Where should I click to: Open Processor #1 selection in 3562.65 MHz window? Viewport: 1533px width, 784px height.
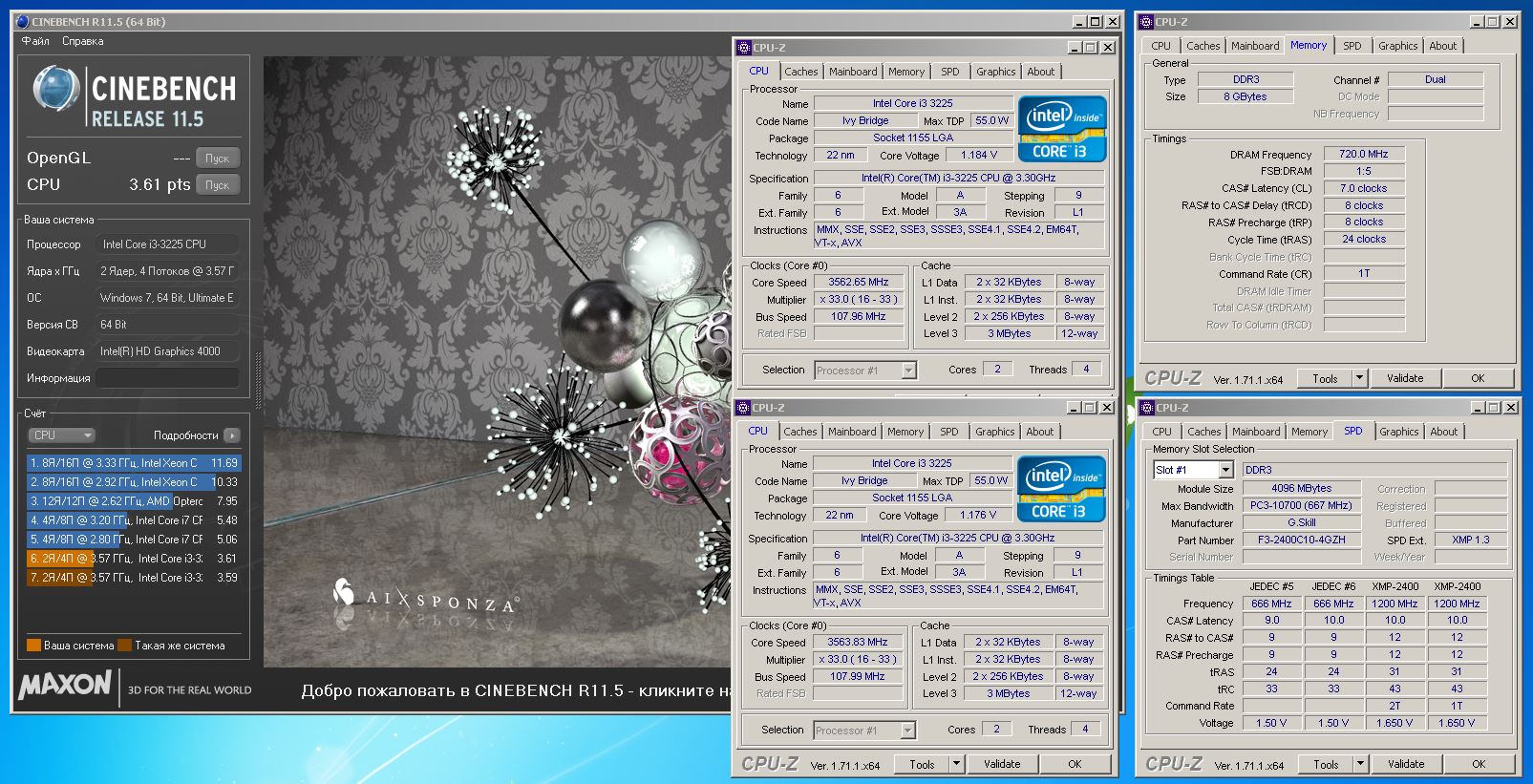click(909, 371)
